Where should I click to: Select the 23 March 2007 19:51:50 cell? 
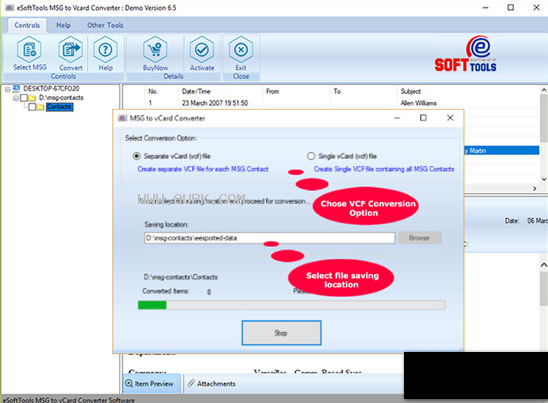215,103
